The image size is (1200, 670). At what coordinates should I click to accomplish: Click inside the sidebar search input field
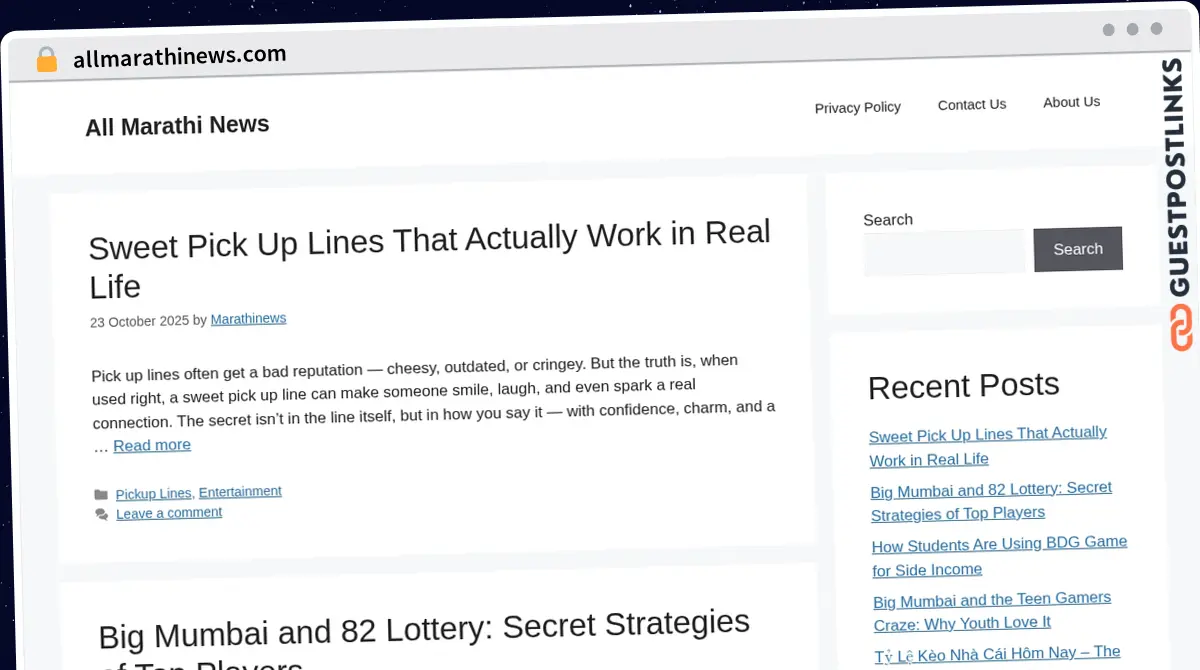(944, 252)
